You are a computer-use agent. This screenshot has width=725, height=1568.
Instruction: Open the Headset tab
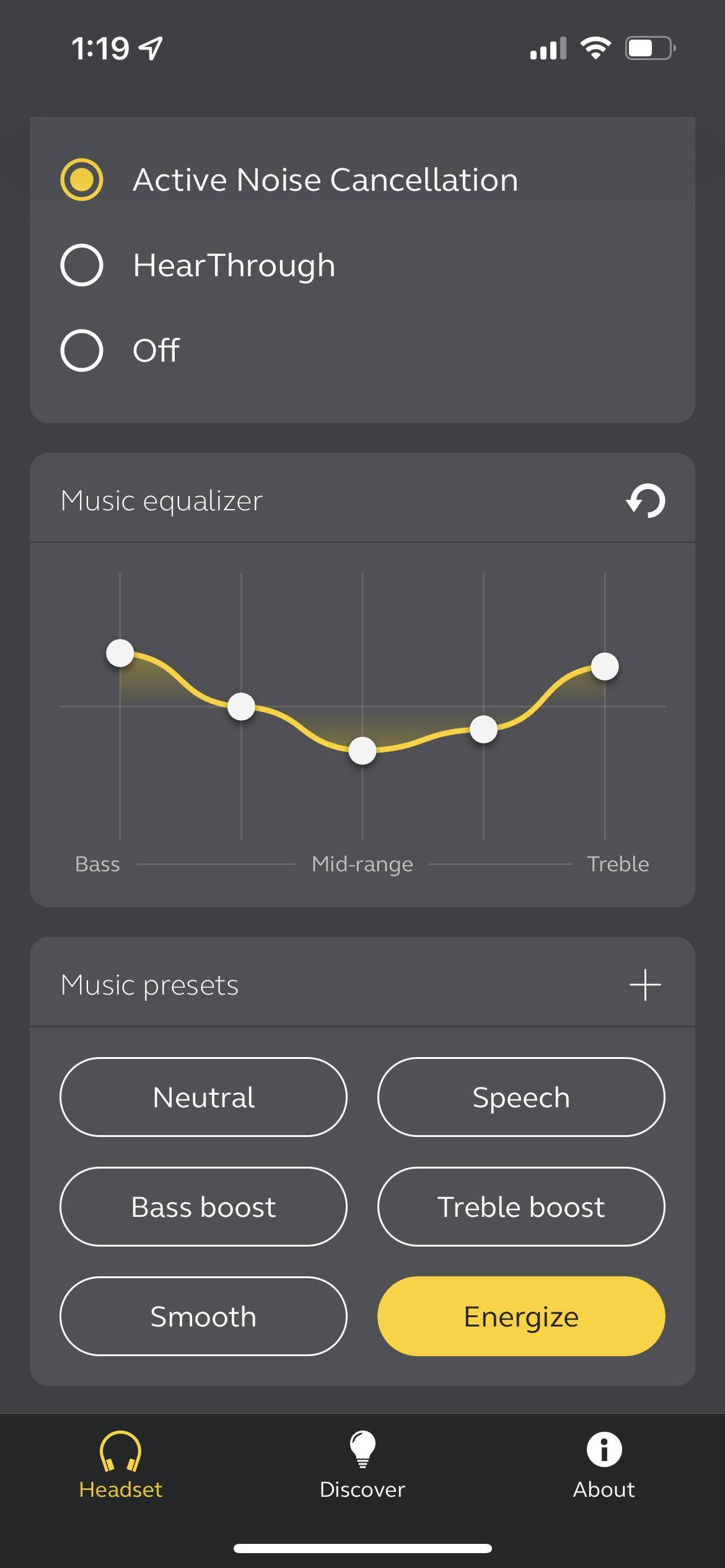point(120,1465)
